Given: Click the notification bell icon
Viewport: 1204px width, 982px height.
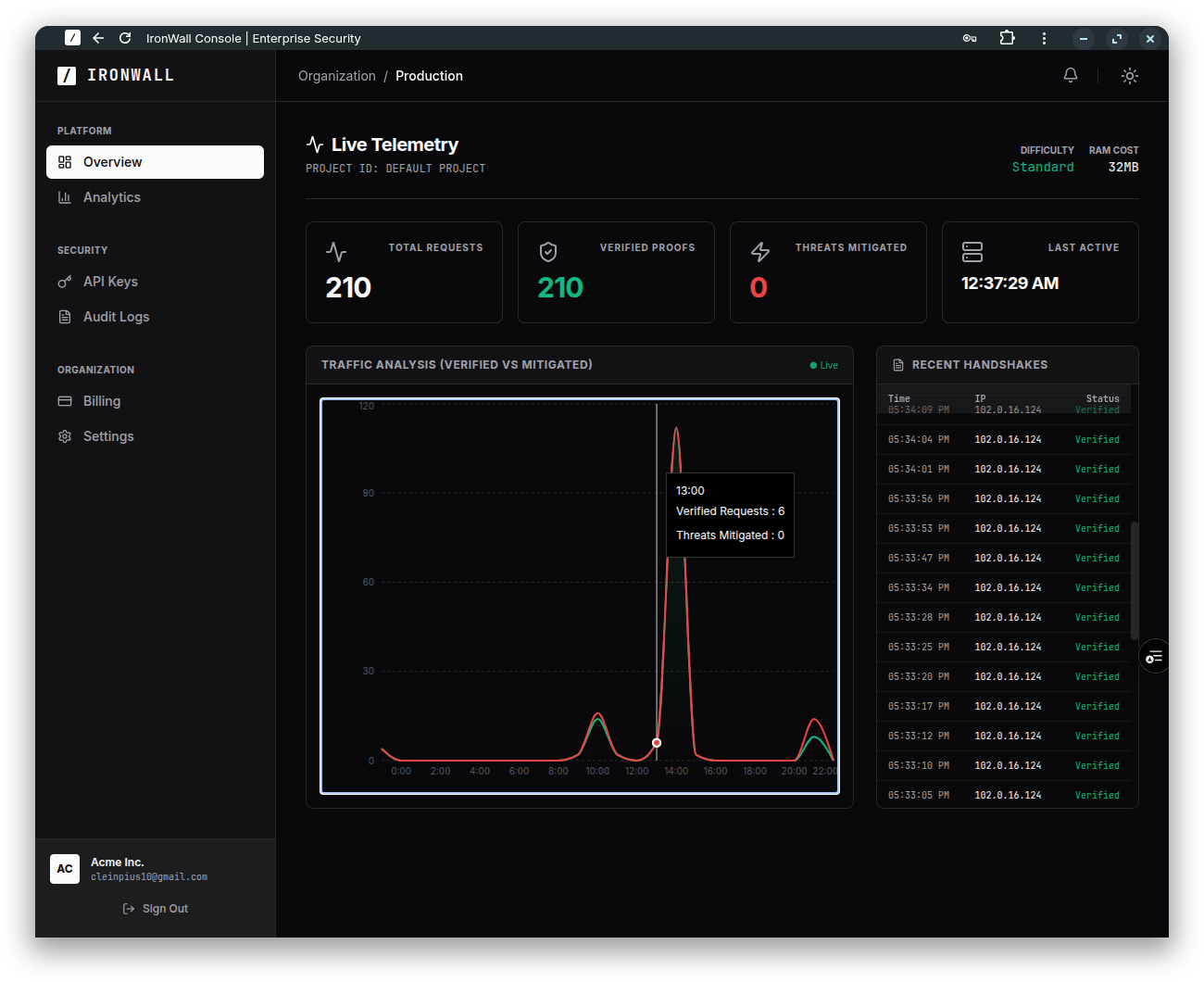Looking at the screenshot, I should pos(1070,75).
